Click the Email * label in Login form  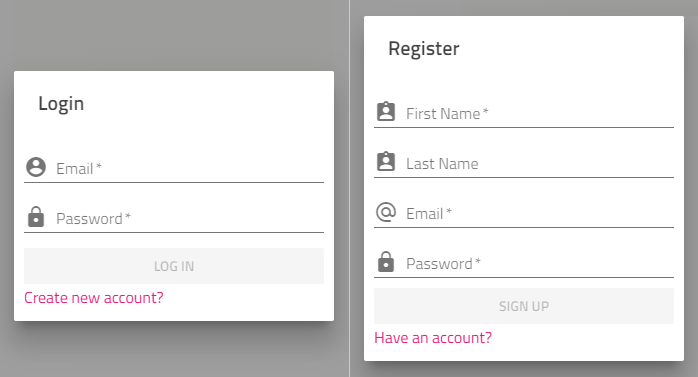click(x=79, y=169)
